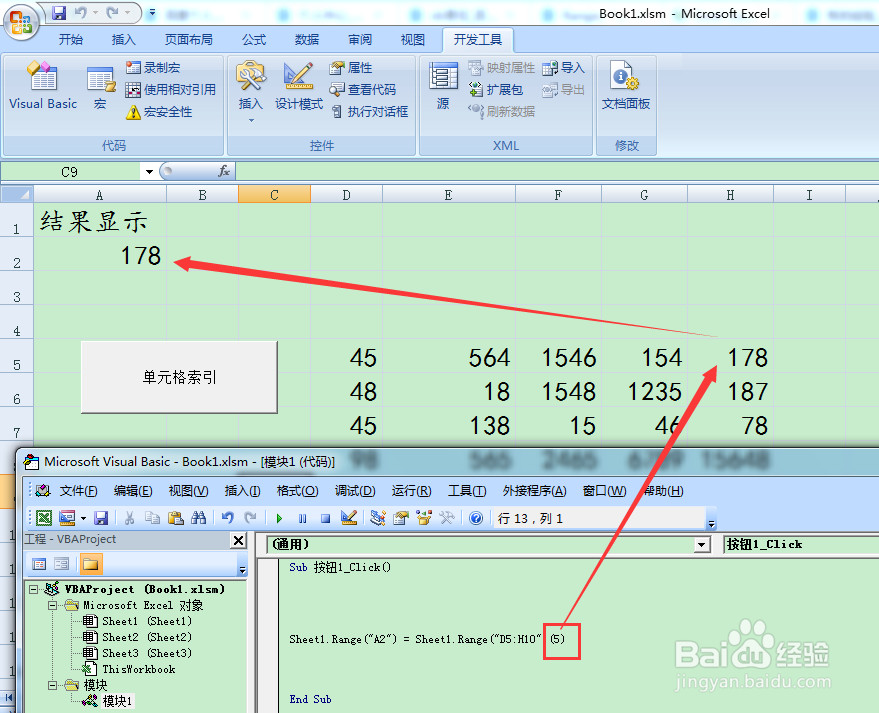Screen dimensions: 879x713
Task: Undo via Quick Access Toolbar
Action: 81,12
